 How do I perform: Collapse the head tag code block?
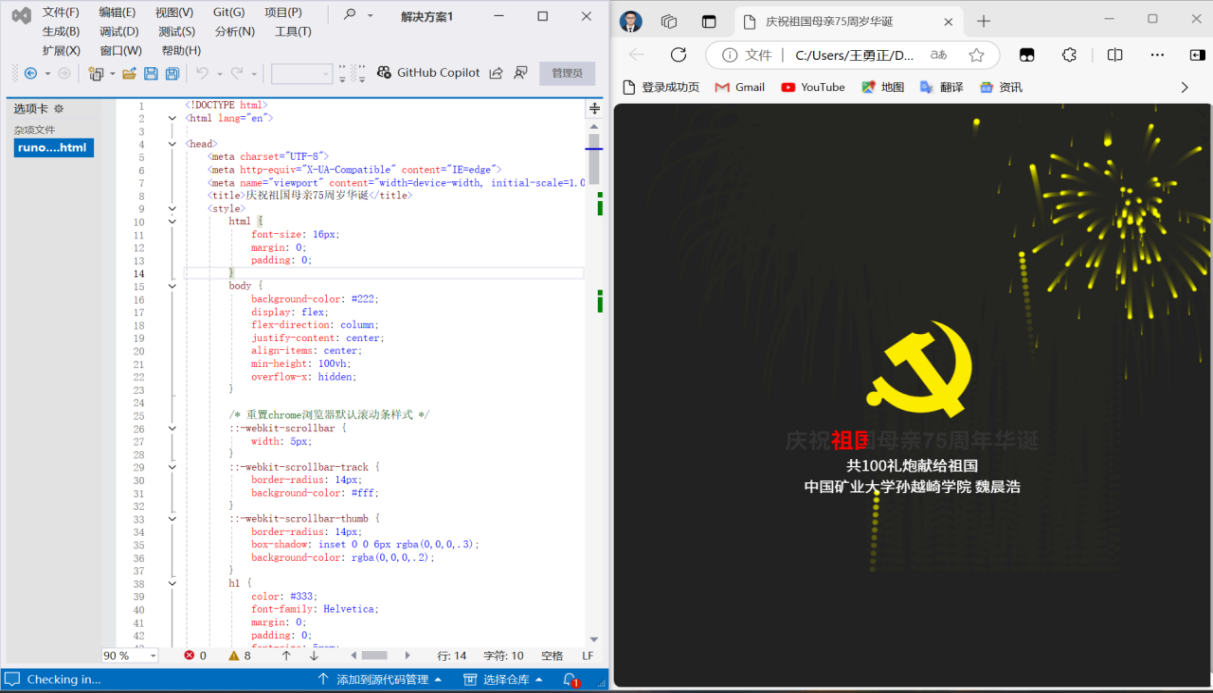click(x=173, y=144)
